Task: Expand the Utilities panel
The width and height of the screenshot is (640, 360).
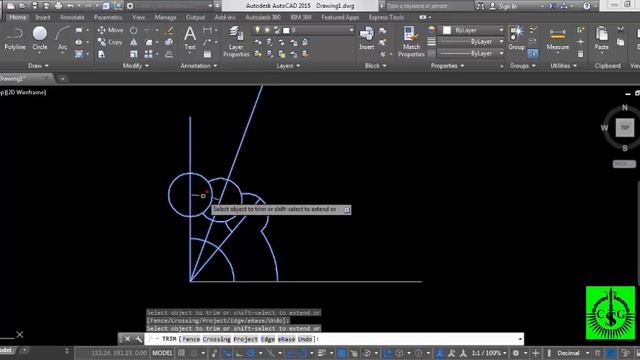Action: (x=563, y=66)
